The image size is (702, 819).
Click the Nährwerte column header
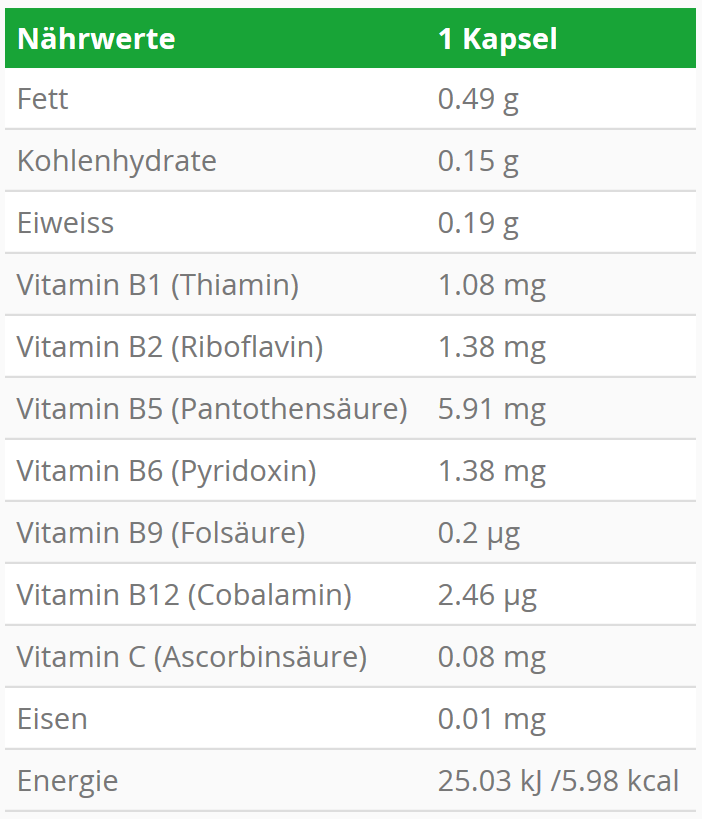(x=96, y=39)
